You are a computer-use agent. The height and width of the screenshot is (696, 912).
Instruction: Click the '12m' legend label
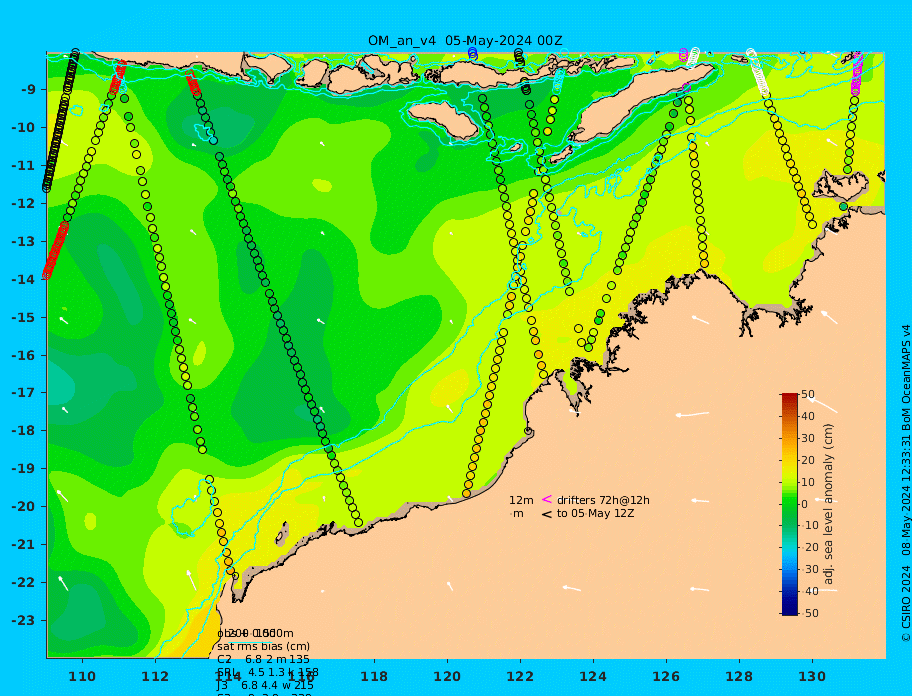pyautogui.click(x=521, y=500)
